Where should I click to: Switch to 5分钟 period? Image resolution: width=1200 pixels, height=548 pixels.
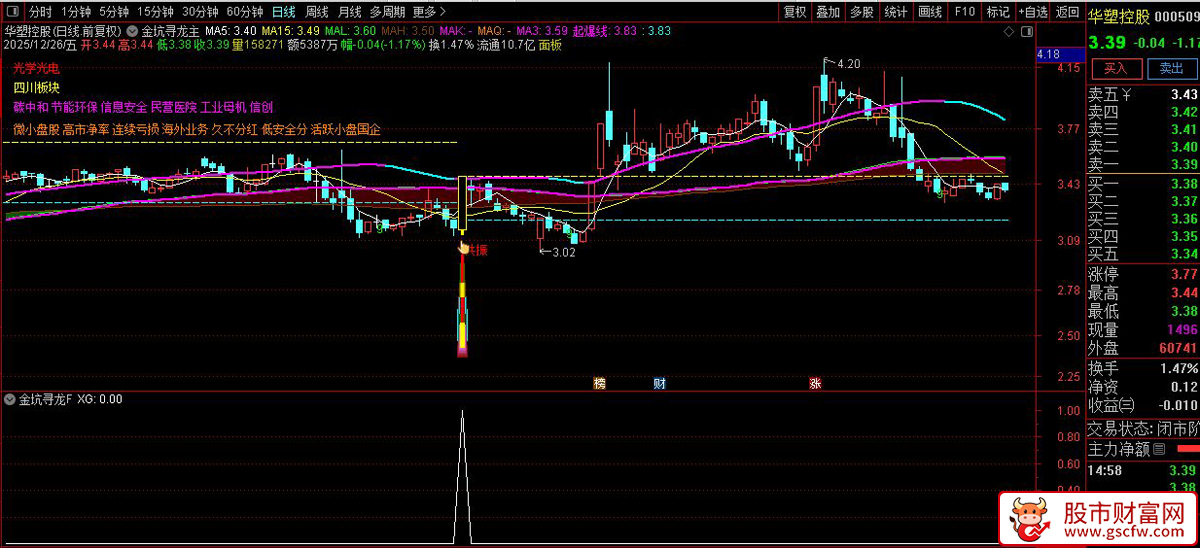(114, 12)
